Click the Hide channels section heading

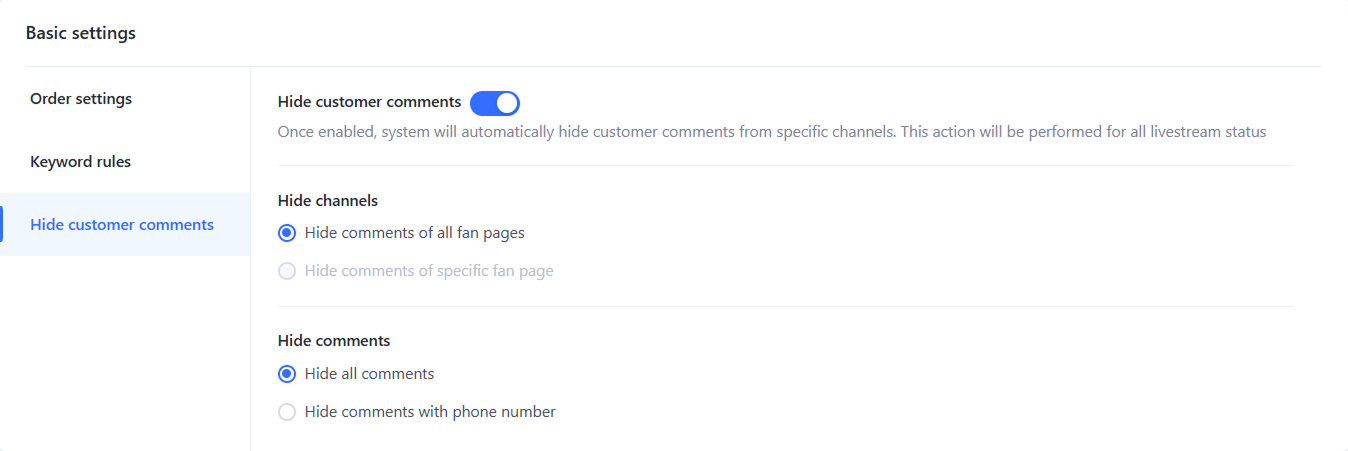[328, 200]
